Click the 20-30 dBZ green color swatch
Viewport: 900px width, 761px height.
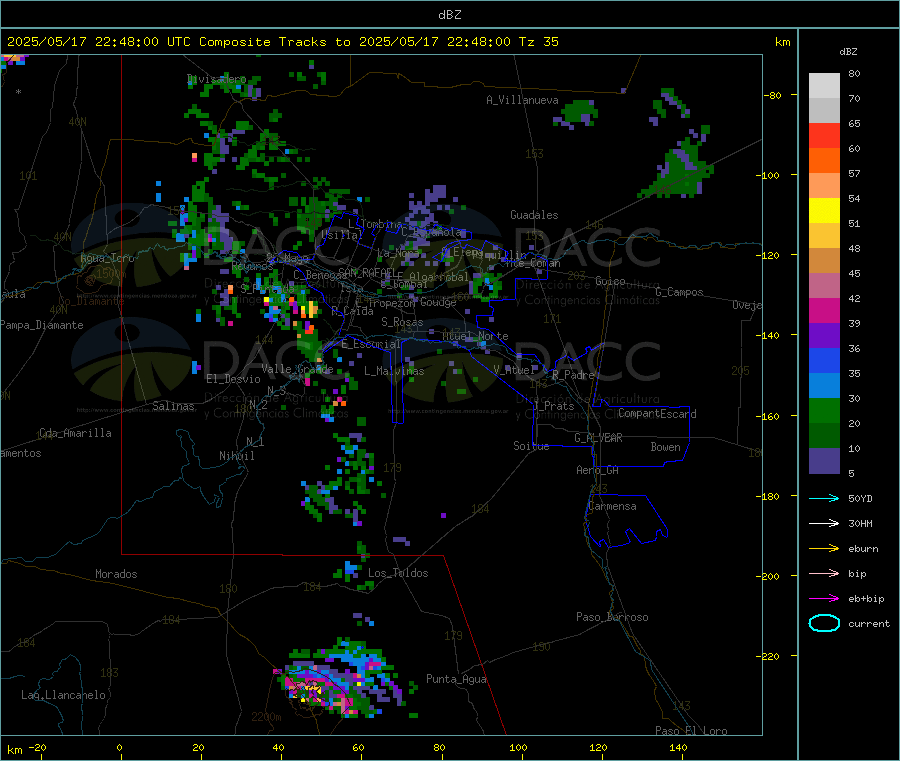824,411
